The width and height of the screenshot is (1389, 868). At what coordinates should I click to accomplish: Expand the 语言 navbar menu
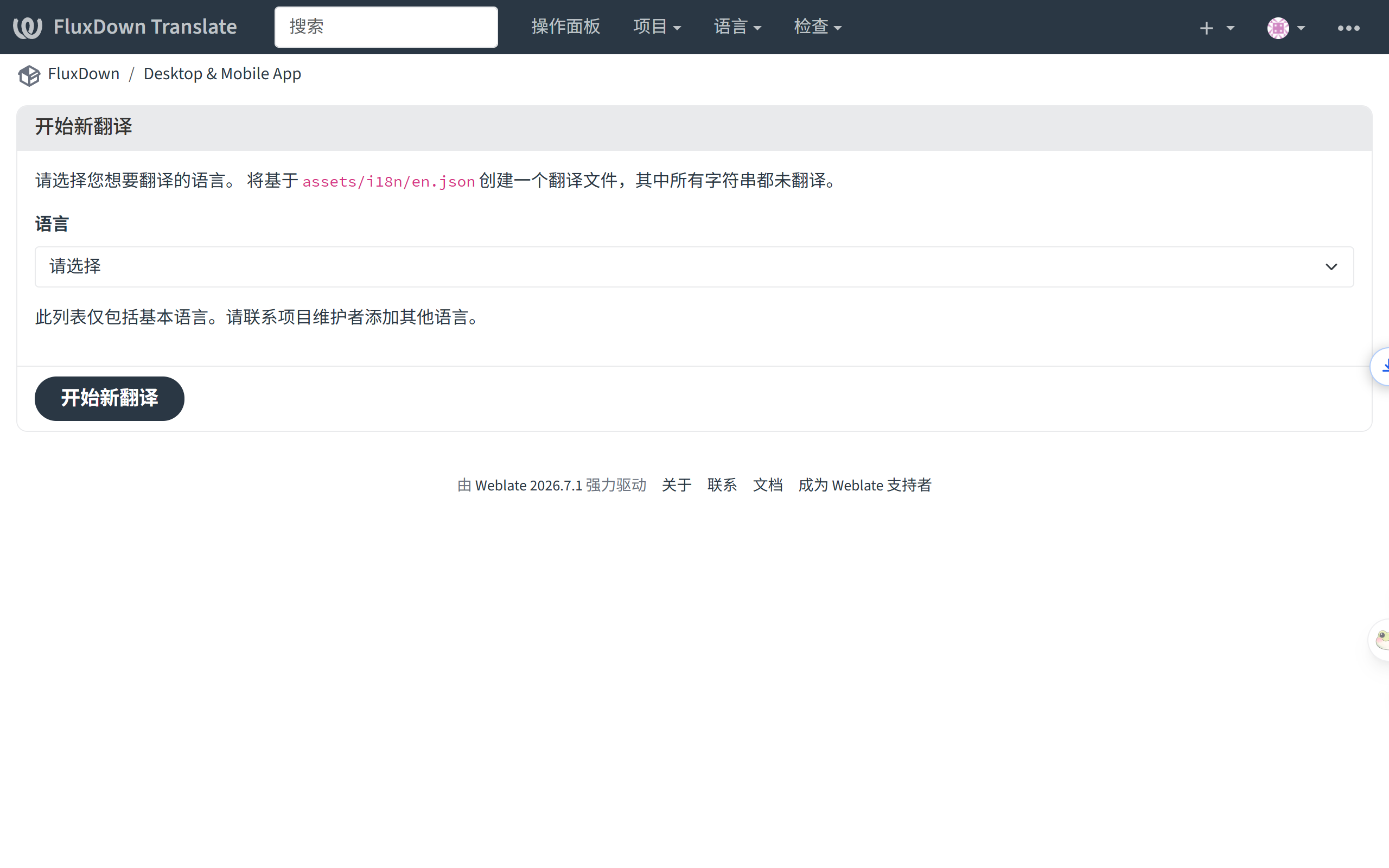coord(737,27)
